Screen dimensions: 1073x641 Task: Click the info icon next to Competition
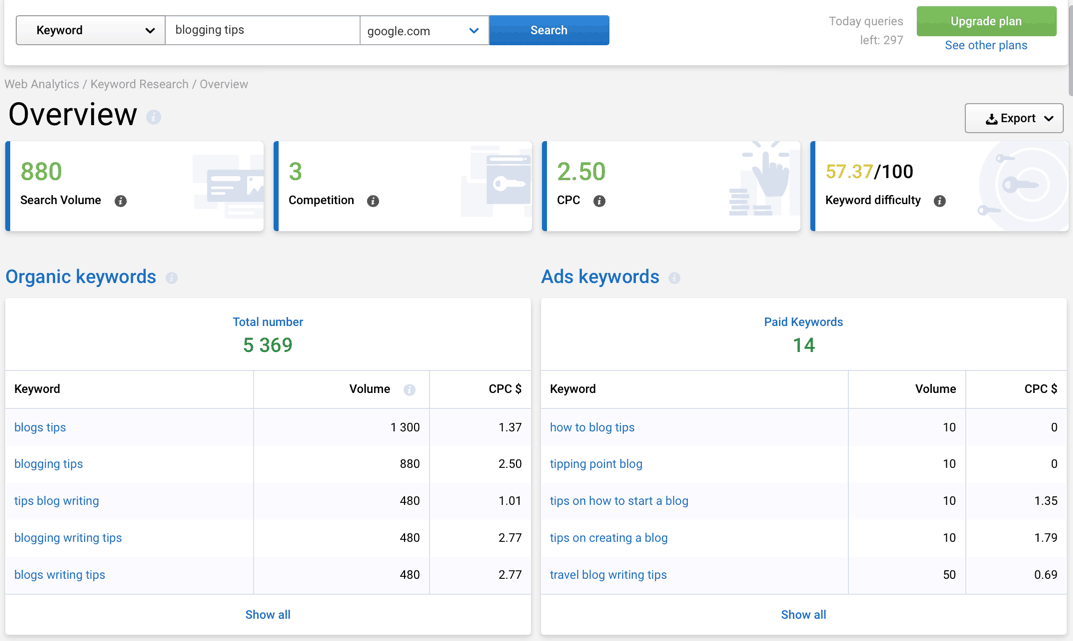pyautogui.click(x=372, y=201)
